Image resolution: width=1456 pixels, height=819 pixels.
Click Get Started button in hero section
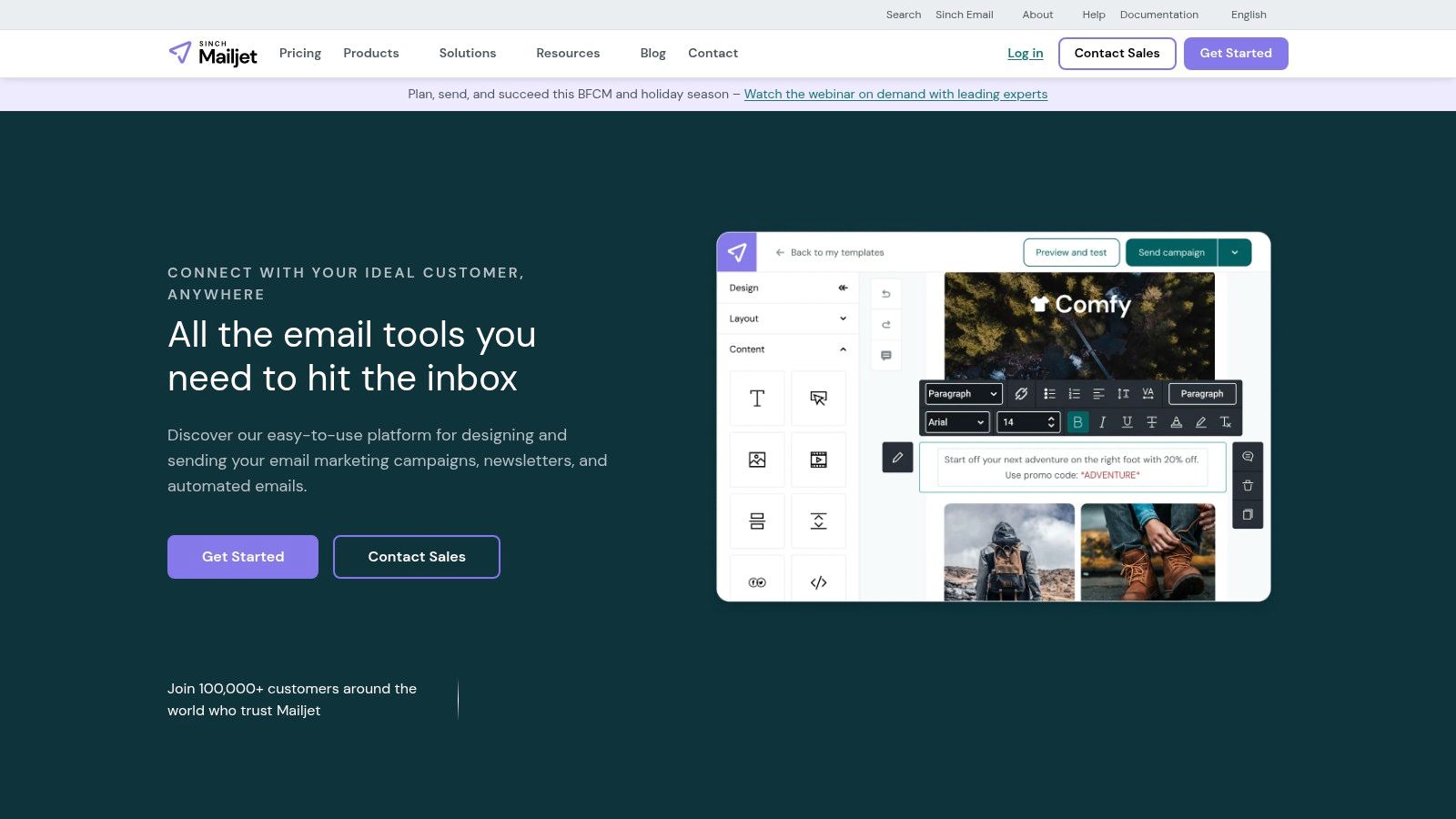[243, 557]
